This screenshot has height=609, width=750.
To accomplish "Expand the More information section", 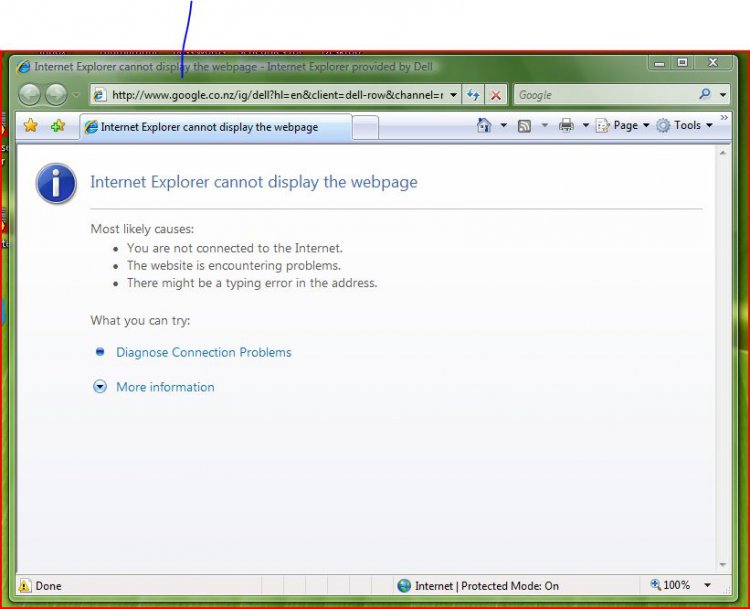I will (99, 387).
